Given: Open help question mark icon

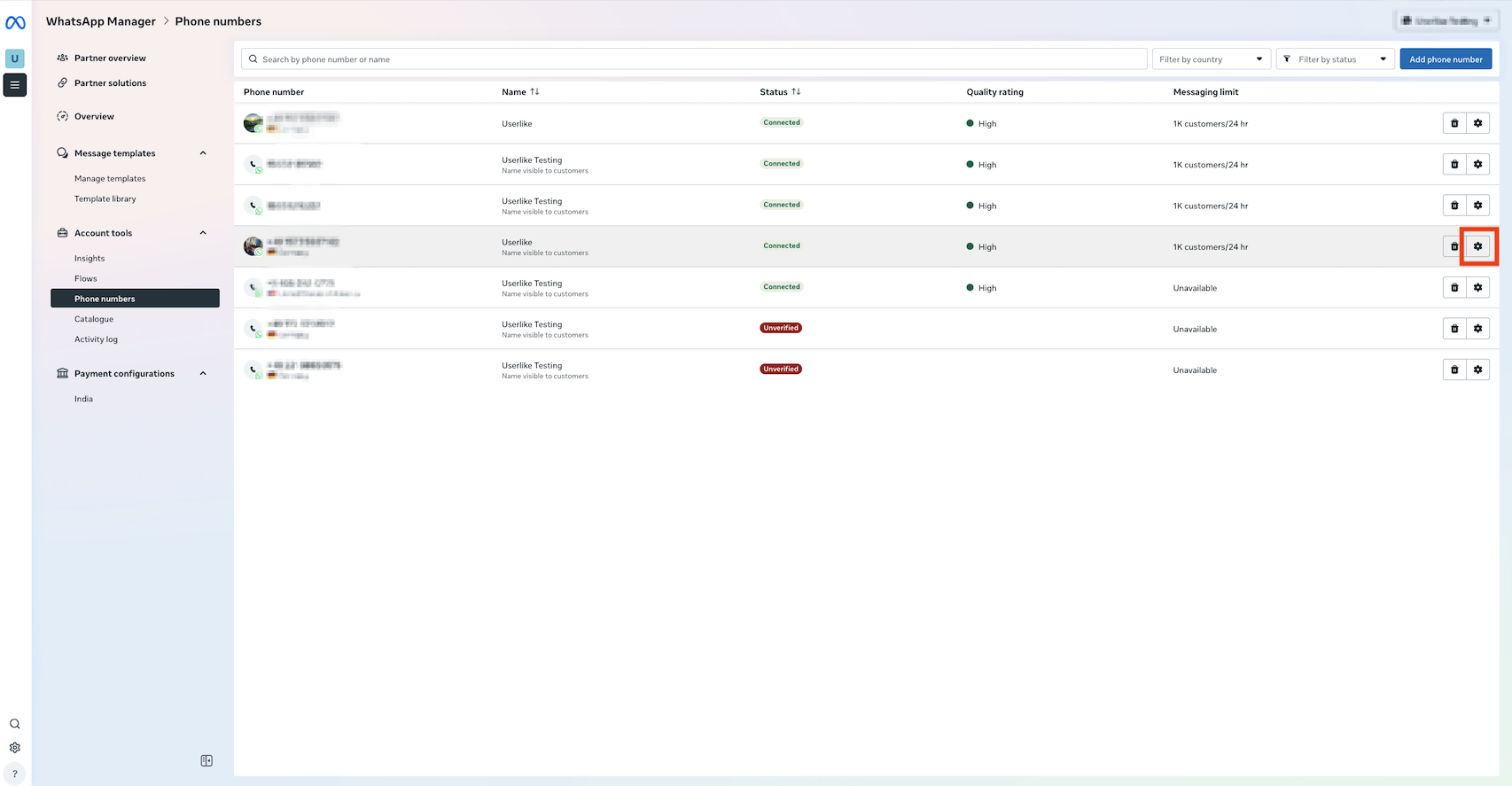Looking at the screenshot, I should (x=15, y=774).
